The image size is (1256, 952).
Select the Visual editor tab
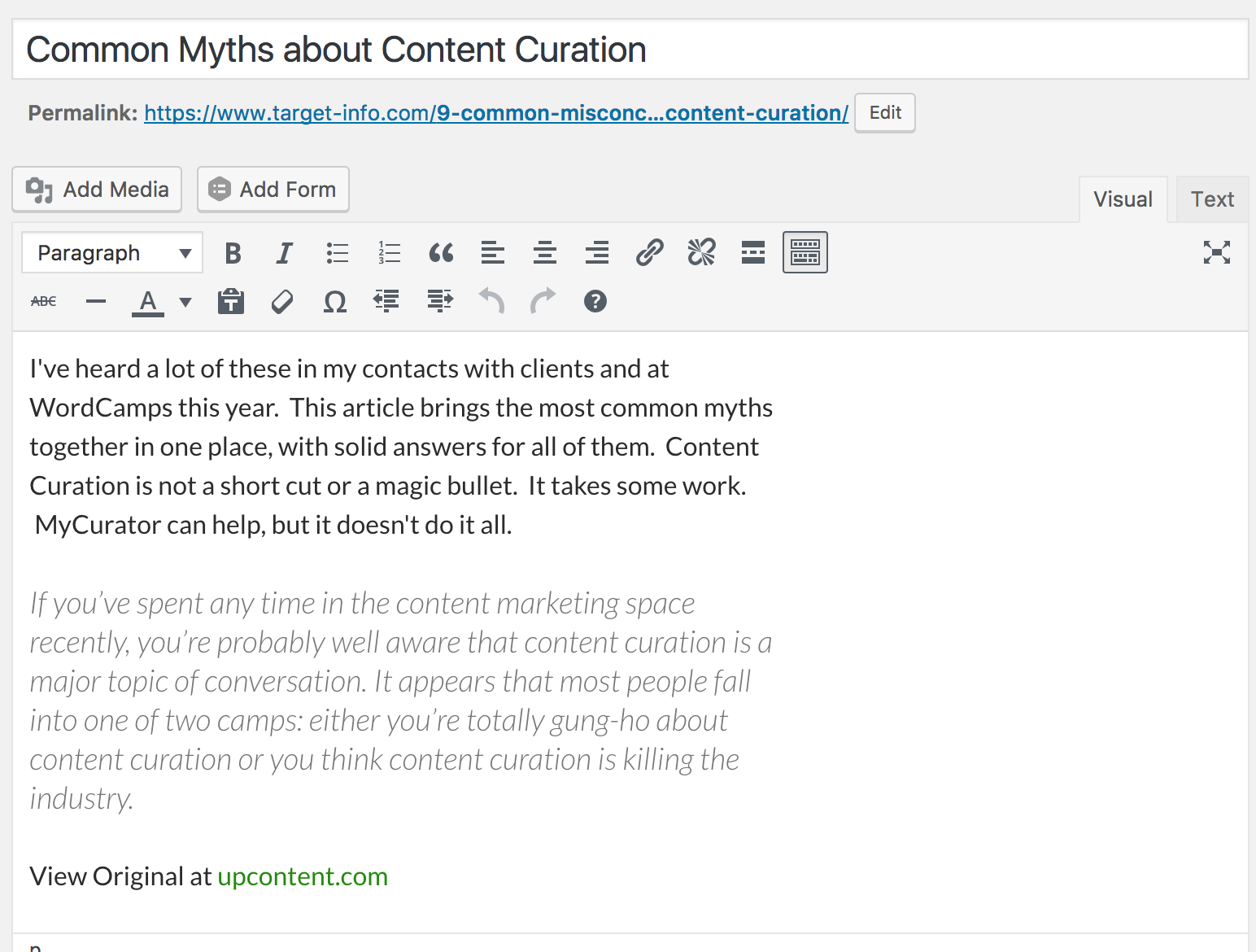point(1123,199)
